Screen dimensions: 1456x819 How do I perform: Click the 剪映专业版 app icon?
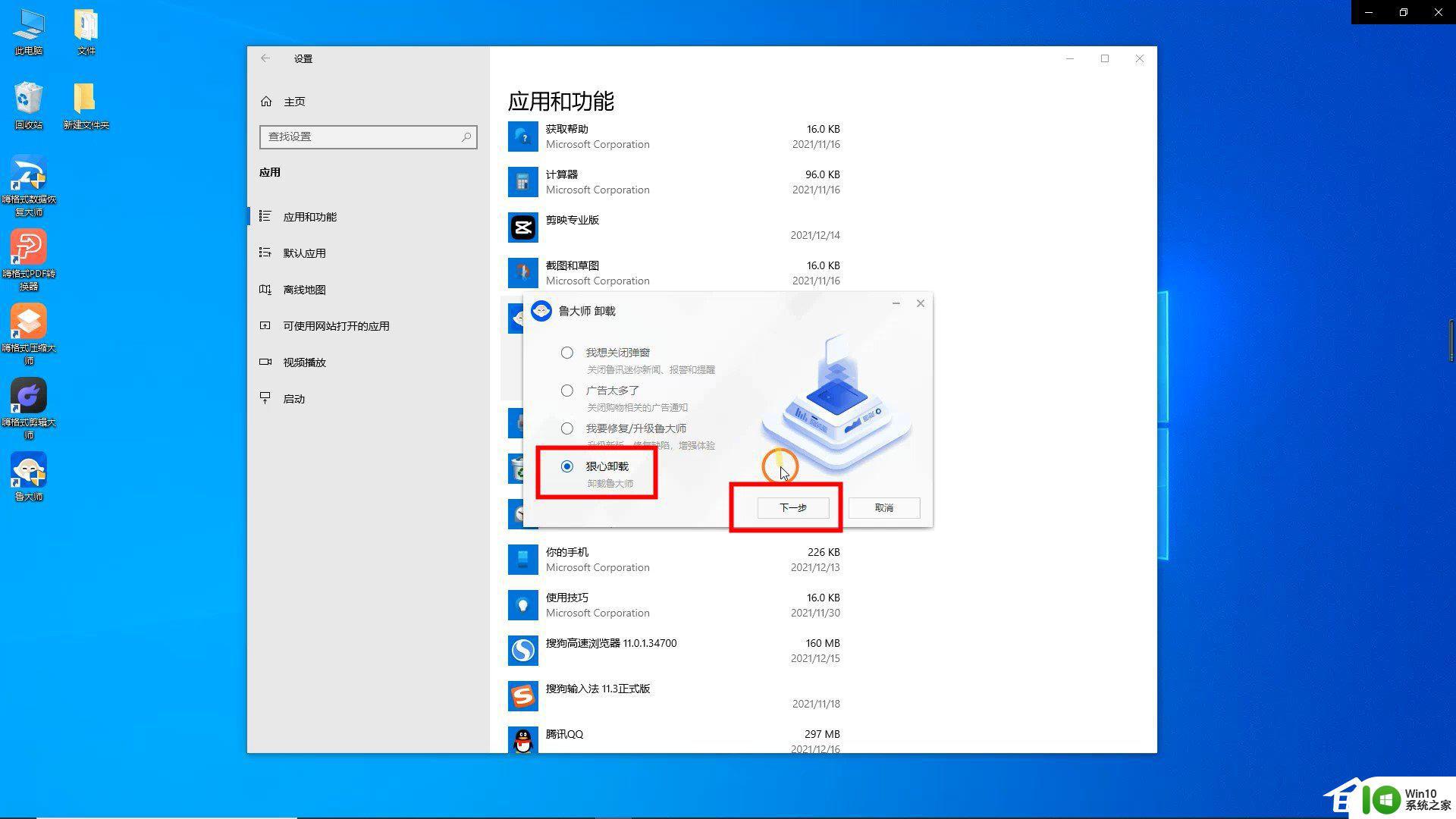(522, 227)
